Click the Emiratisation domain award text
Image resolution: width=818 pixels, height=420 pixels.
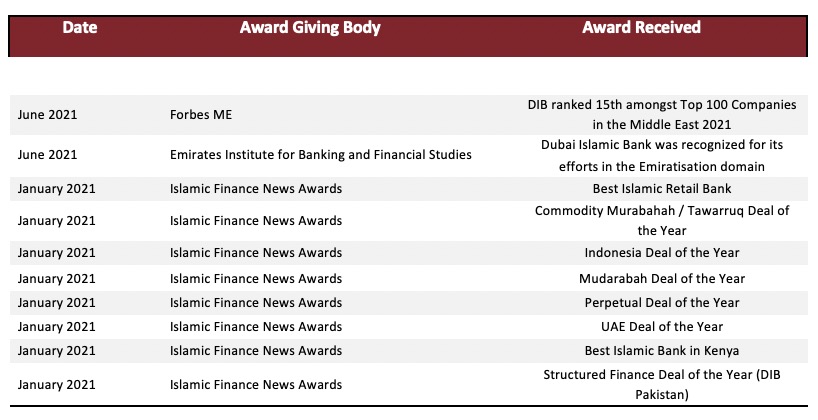click(661, 155)
